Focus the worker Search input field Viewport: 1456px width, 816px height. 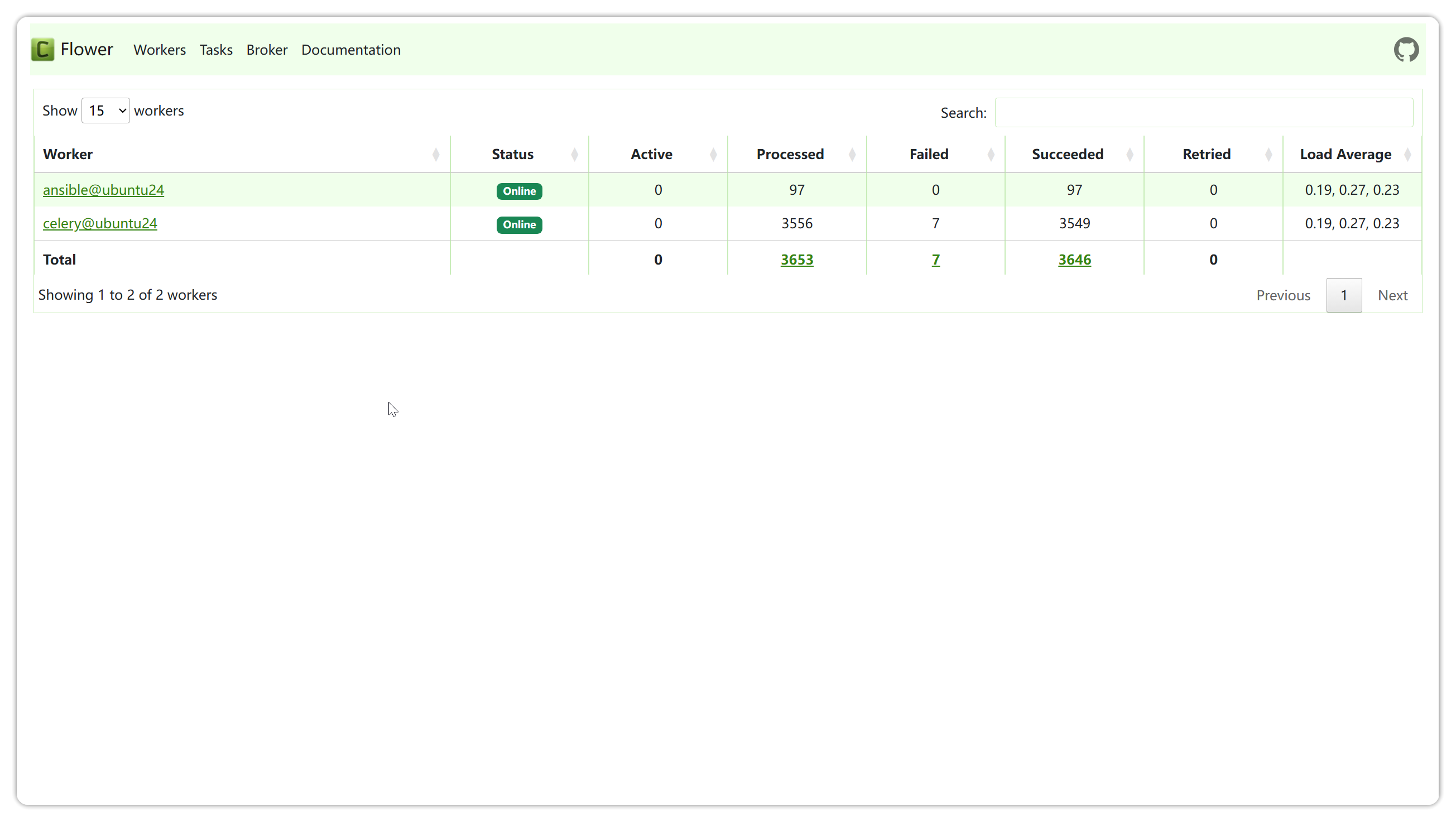pyautogui.click(x=1203, y=112)
